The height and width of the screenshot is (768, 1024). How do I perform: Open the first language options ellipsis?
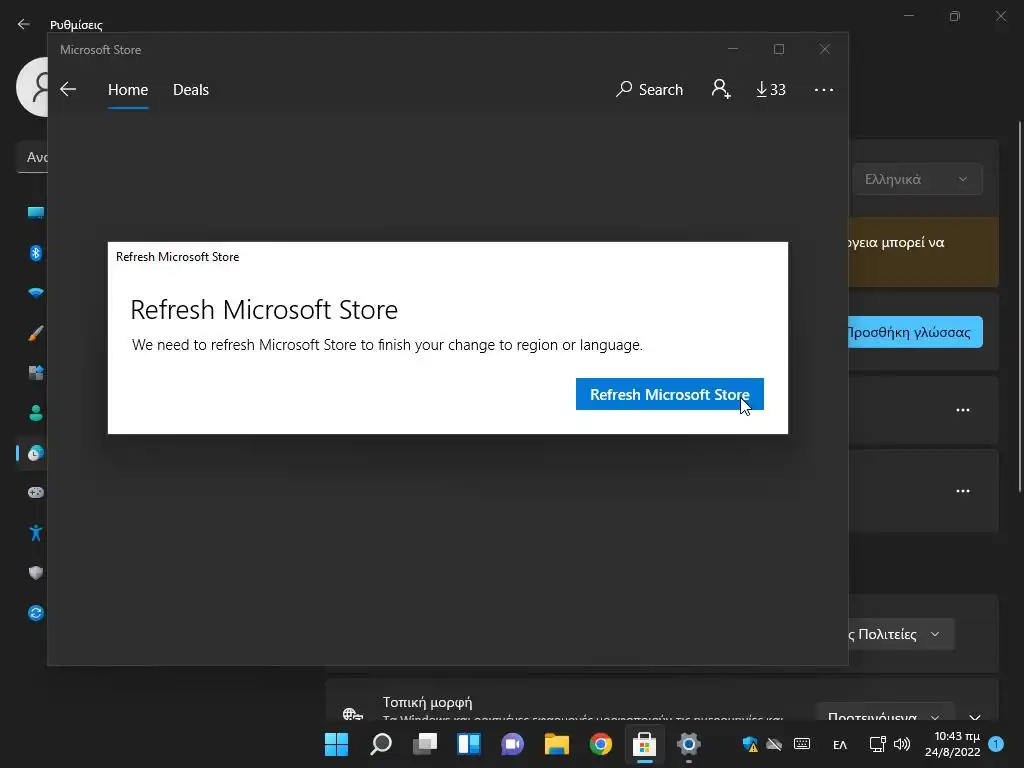click(x=963, y=410)
